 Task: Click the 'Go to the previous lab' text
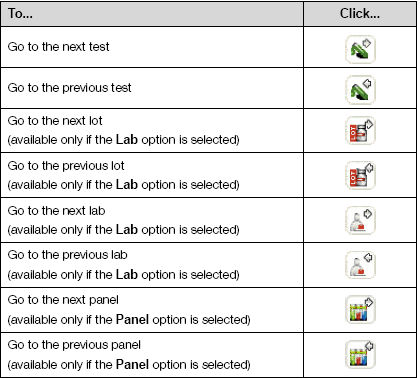[x=67, y=255]
